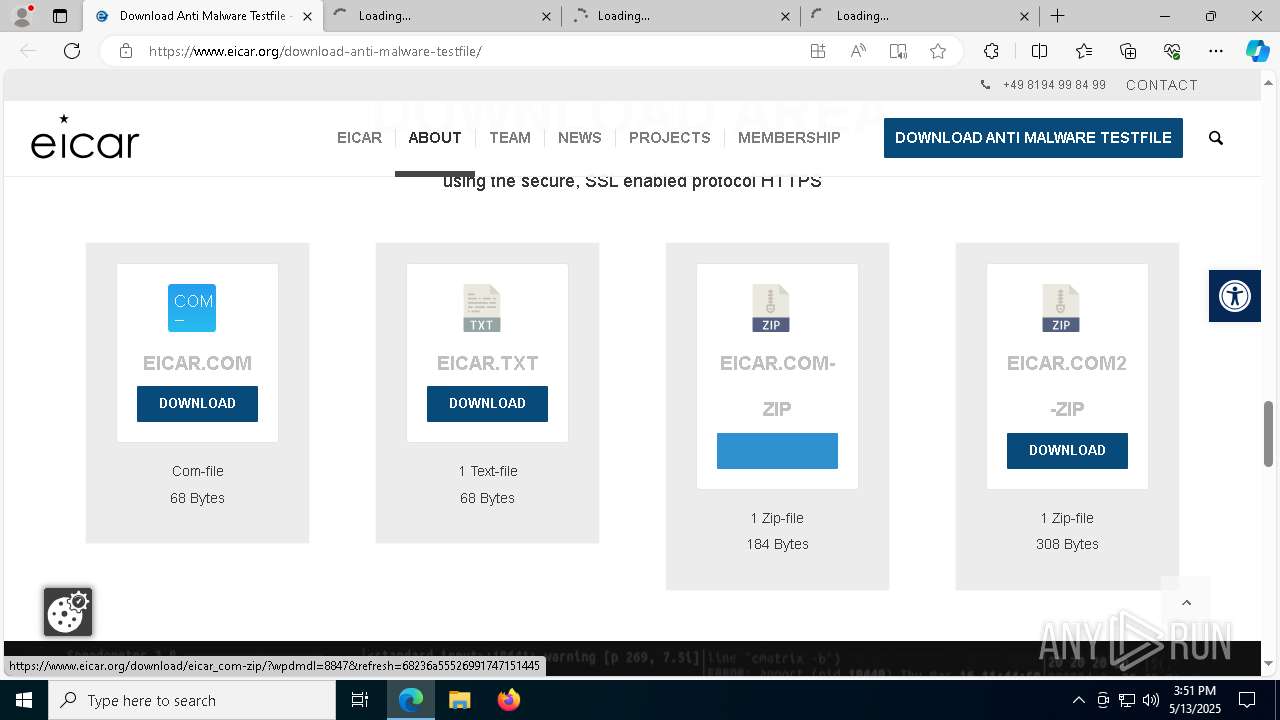Image resolution: width=1280 pixels, height=720 pixels.
Task: Click the '184 Bytes' text
Action: [x=777, y=544]
